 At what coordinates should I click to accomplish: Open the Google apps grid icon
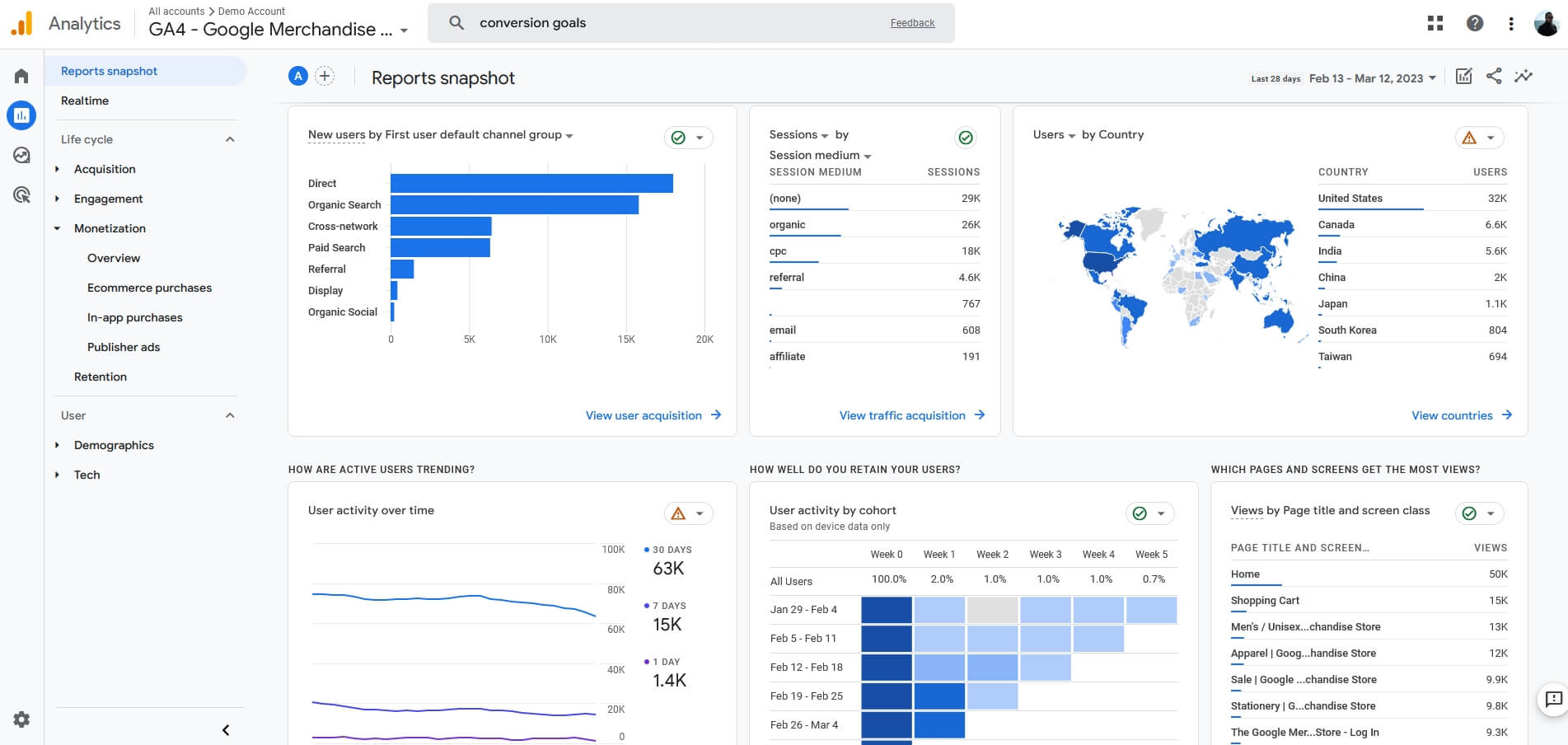(x=1435, y=23)
